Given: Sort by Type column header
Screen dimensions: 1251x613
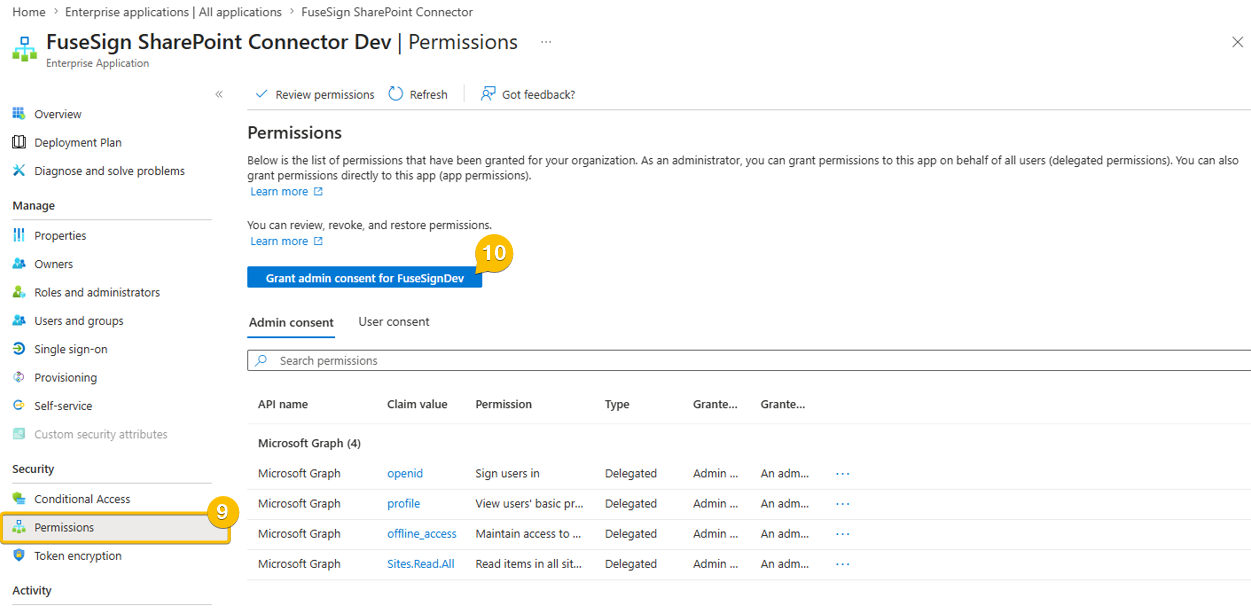Looking at the screenshot, I should [617, 404].
